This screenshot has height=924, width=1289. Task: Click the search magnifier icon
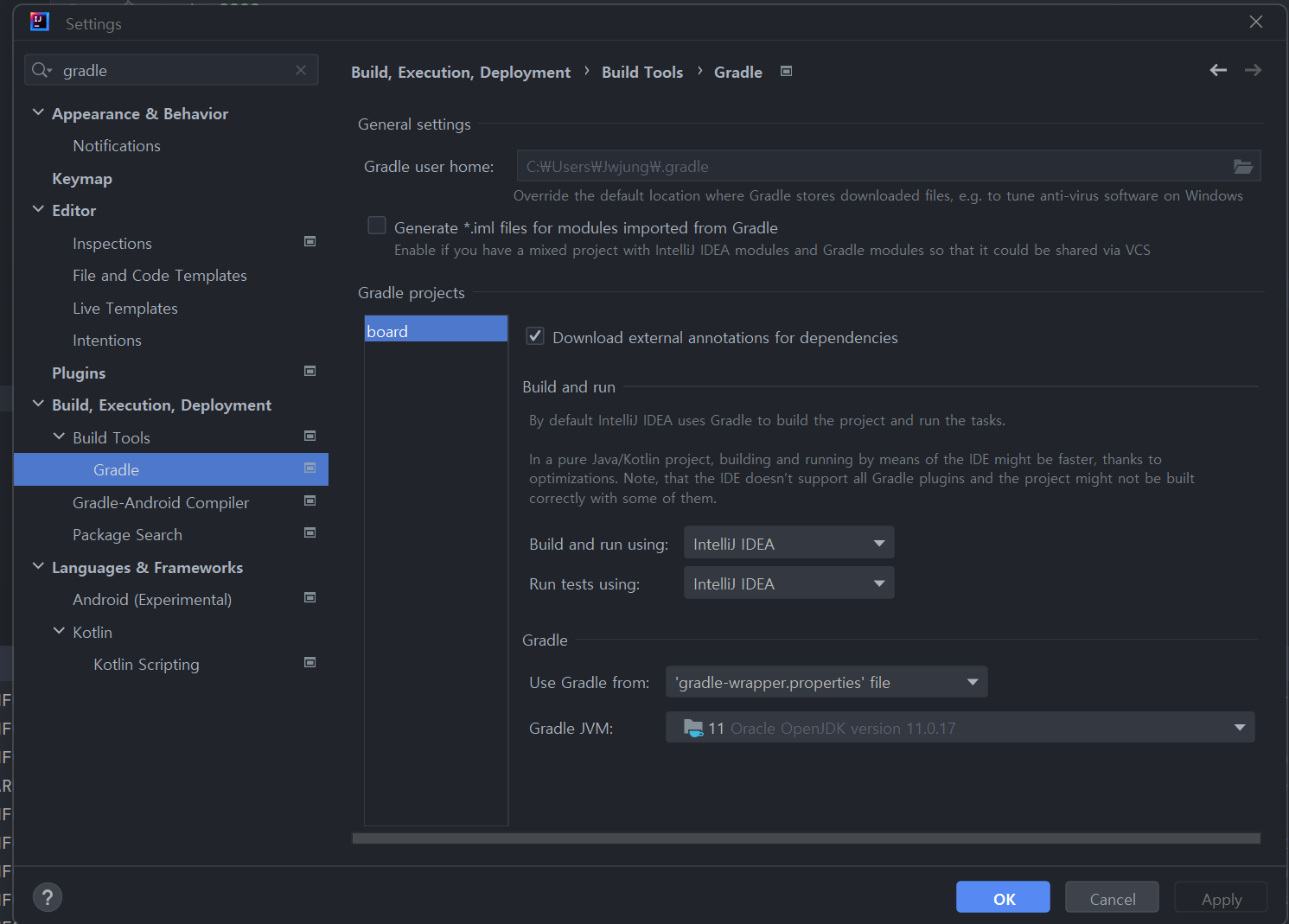coord(41,70)
